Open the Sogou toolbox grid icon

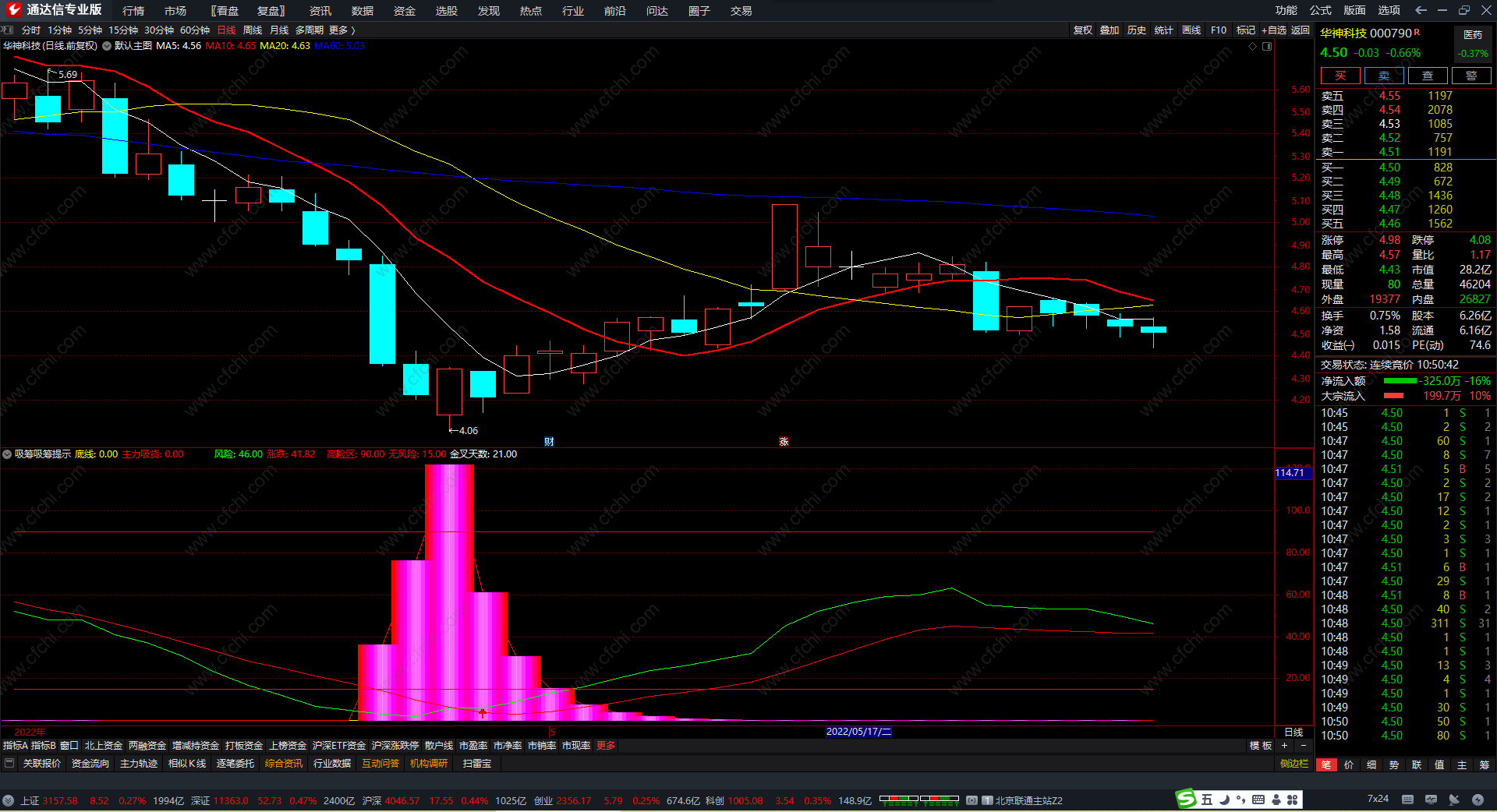(1293, 800)
